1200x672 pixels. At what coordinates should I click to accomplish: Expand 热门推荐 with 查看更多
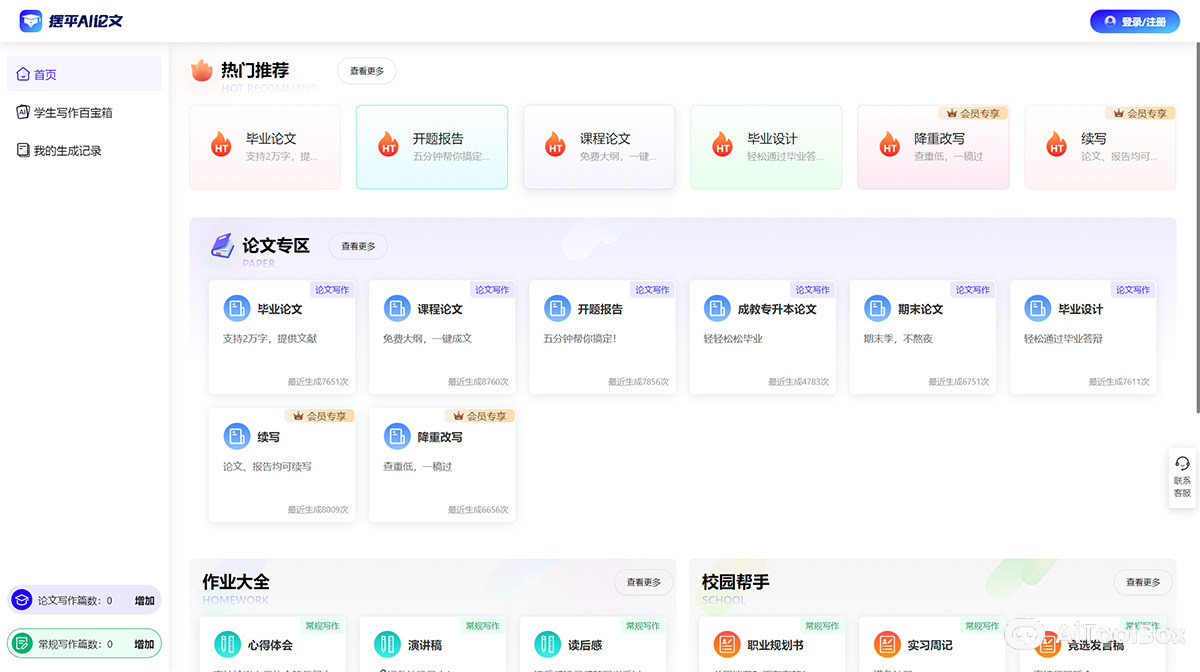click(x=366, y=71)
